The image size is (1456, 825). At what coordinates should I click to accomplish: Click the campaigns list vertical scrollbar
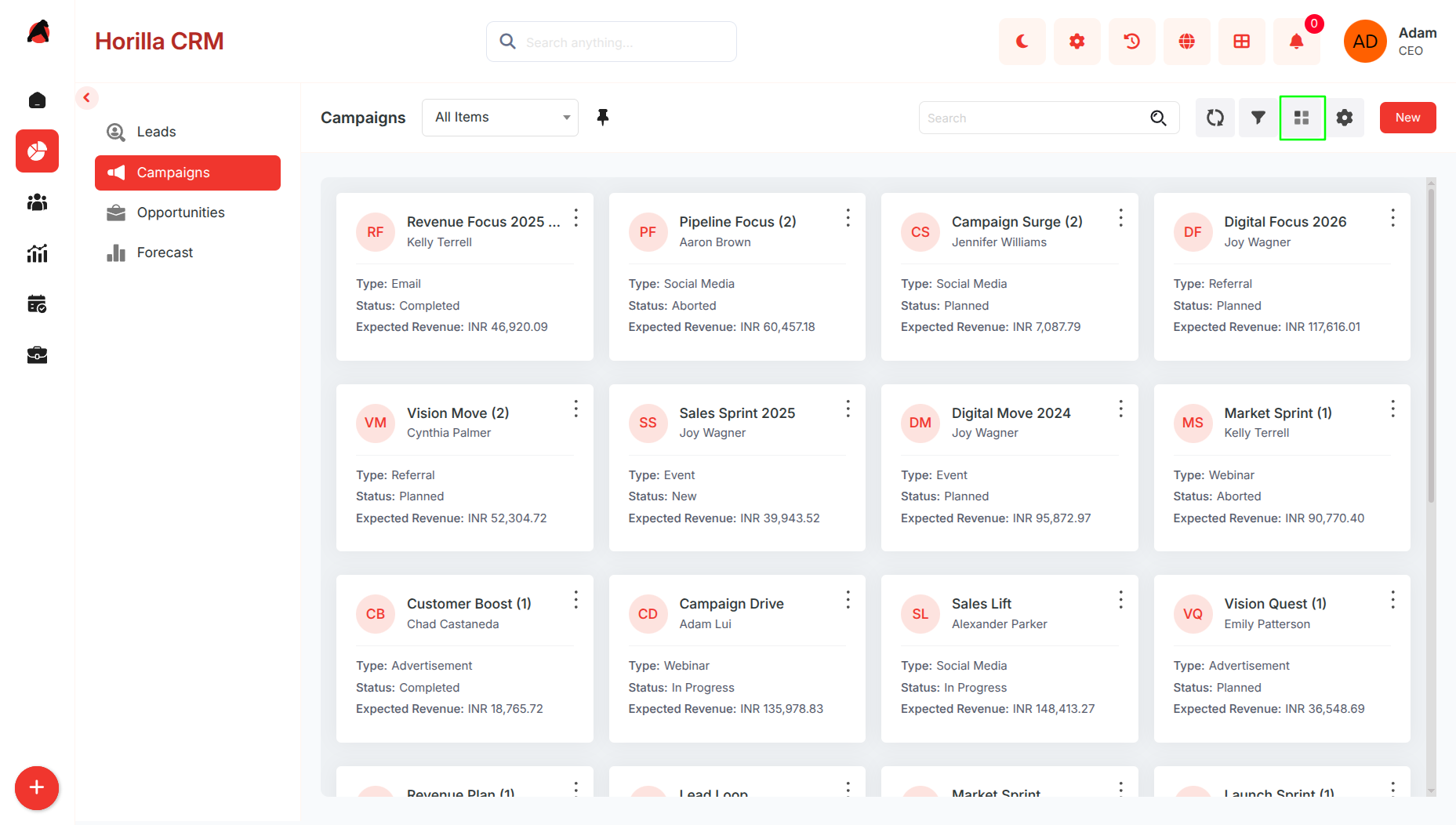coord(1431,345)
